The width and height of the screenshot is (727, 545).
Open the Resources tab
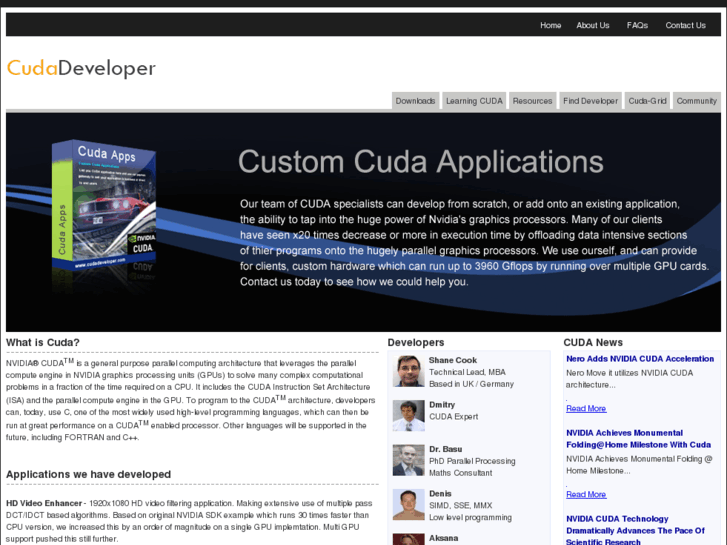532,101
